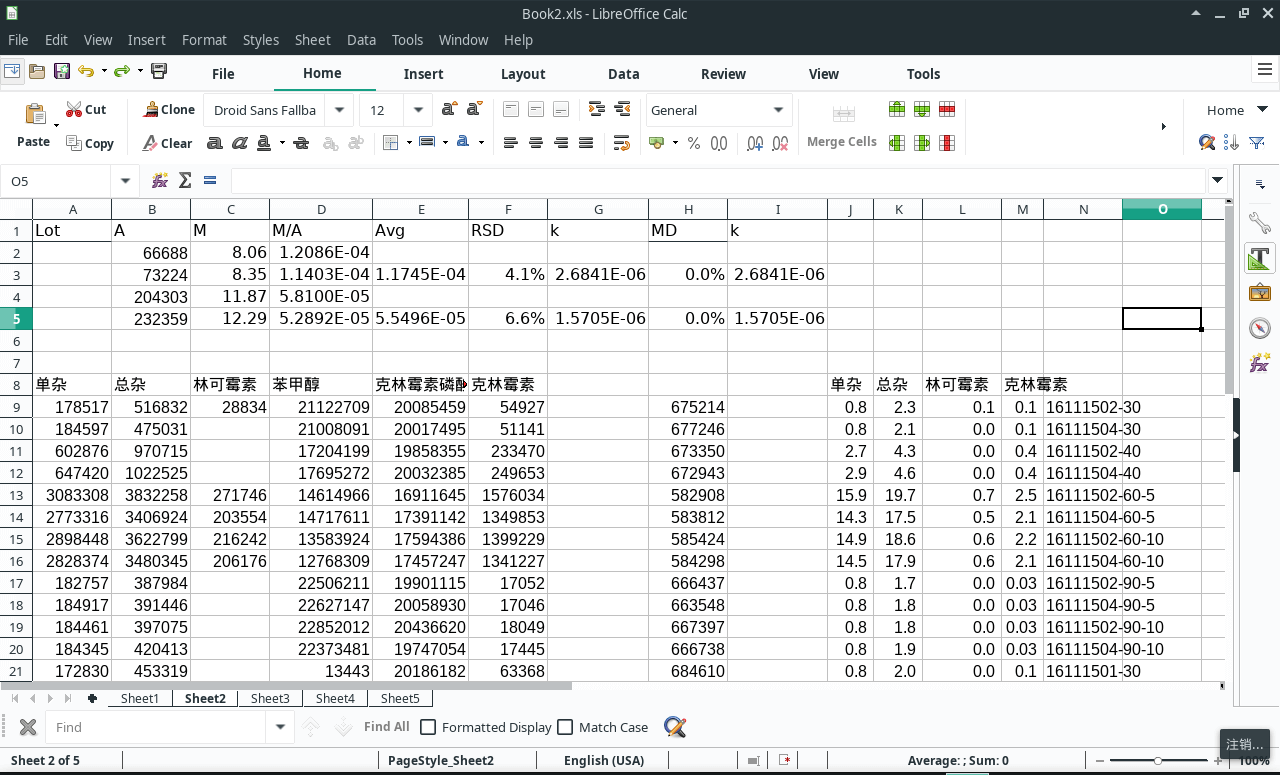This screenshot has width=1280, height=775.
Task: Expand the Name Box dropdown arrow
Action: 125,181
